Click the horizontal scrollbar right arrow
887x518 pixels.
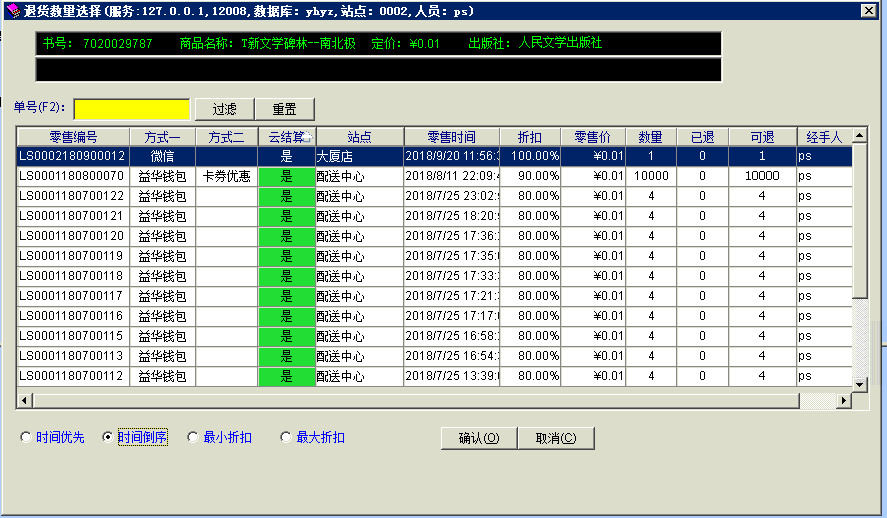click(844, 400)
